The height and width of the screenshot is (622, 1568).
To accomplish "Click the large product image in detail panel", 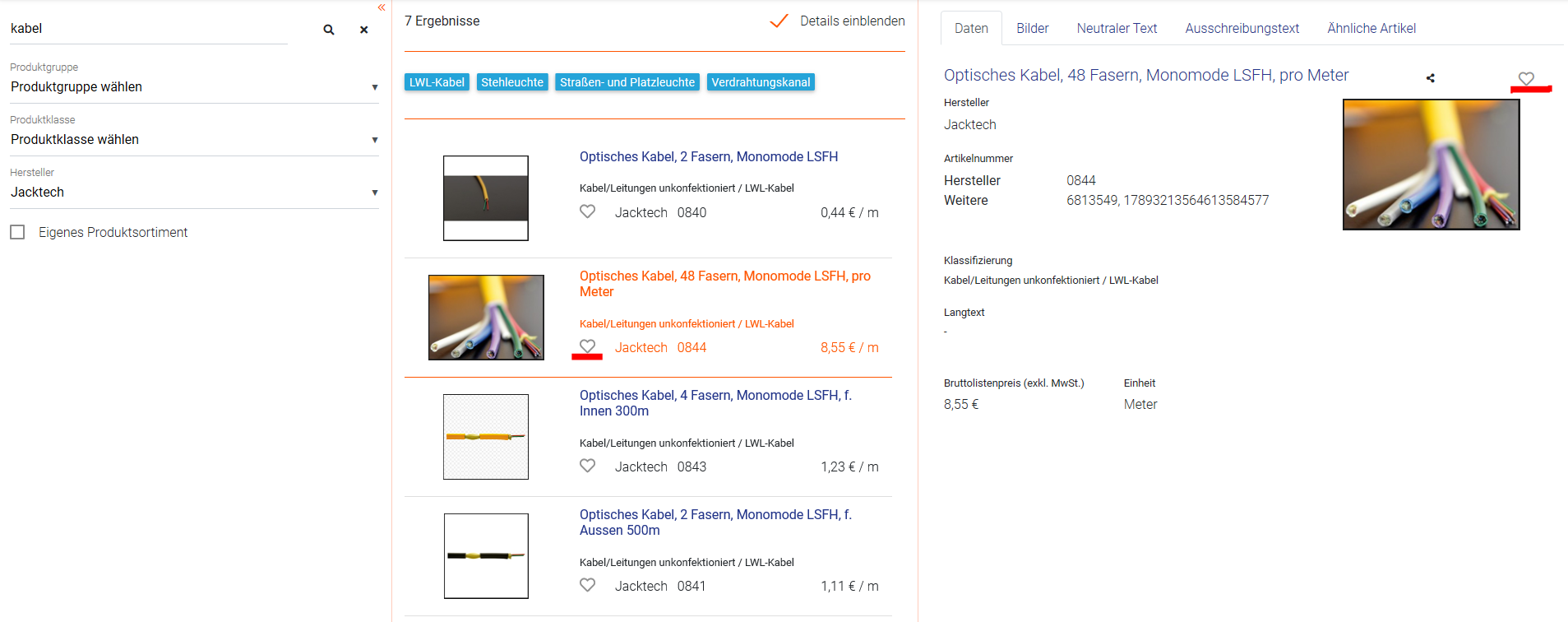I will click(1431, 165).
